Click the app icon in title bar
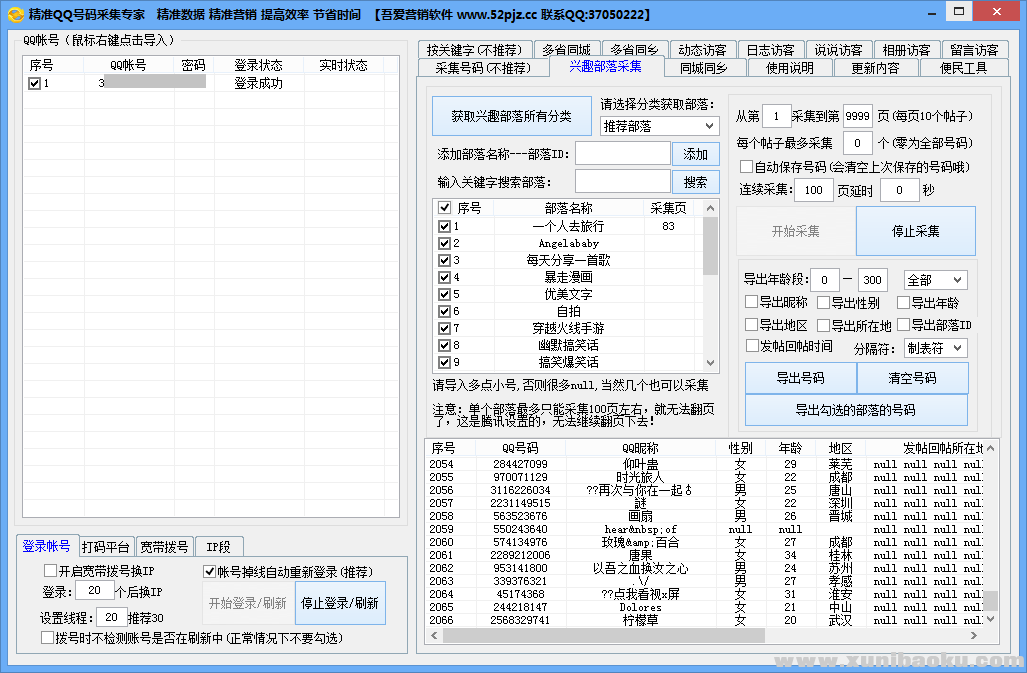The width and height of the screenshot is (1027, 673). click(15, 15)
